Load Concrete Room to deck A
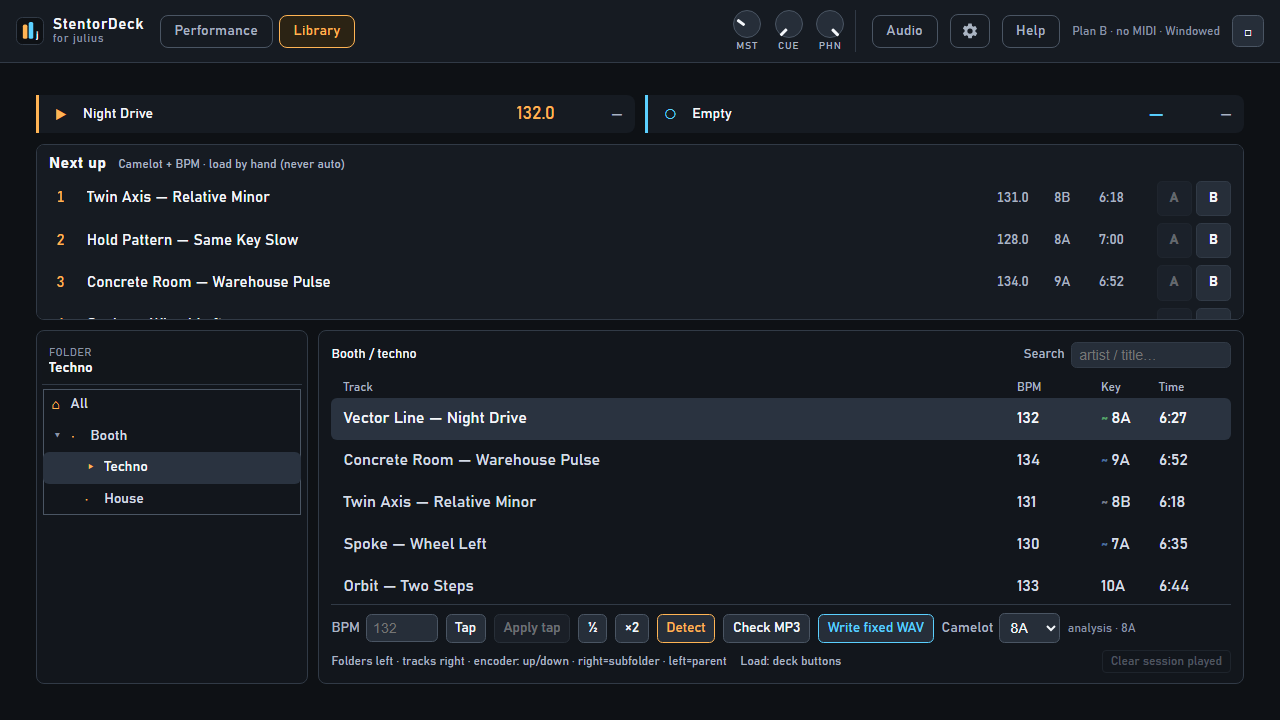 pos(1174,282)
